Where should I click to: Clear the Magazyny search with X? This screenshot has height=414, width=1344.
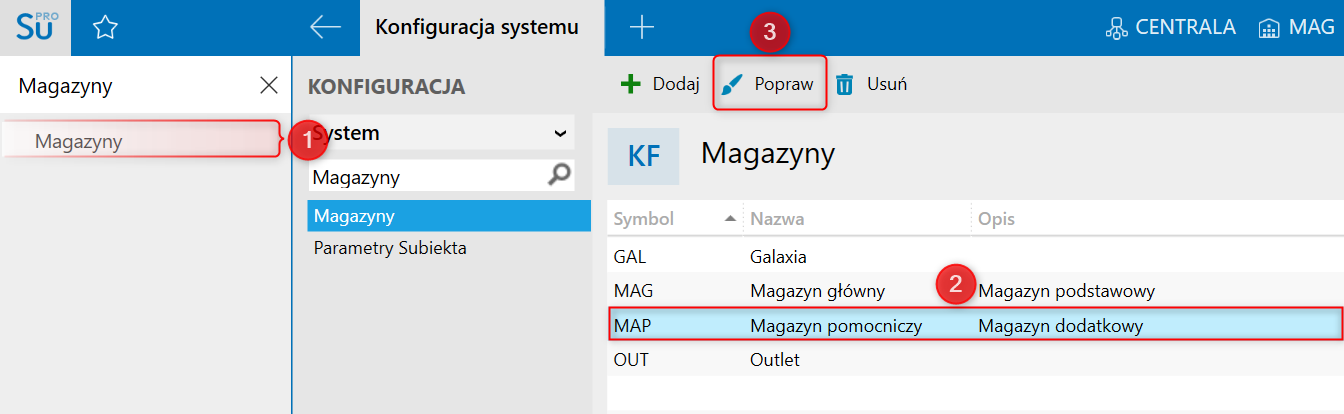[268, 86]
